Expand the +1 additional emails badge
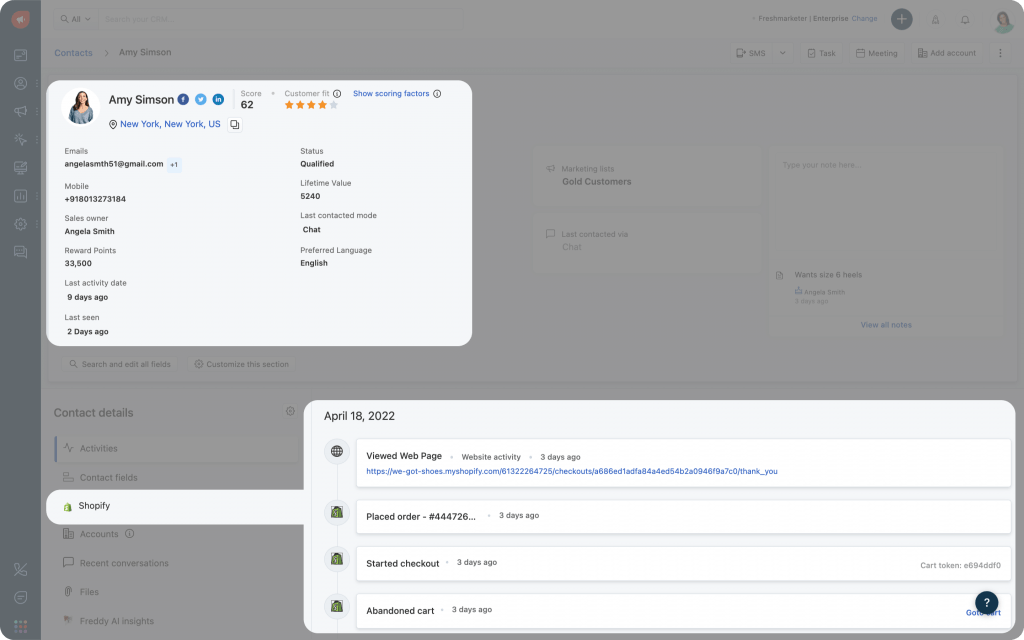This screenshot has height=640, width=1024. pos(174,164)
